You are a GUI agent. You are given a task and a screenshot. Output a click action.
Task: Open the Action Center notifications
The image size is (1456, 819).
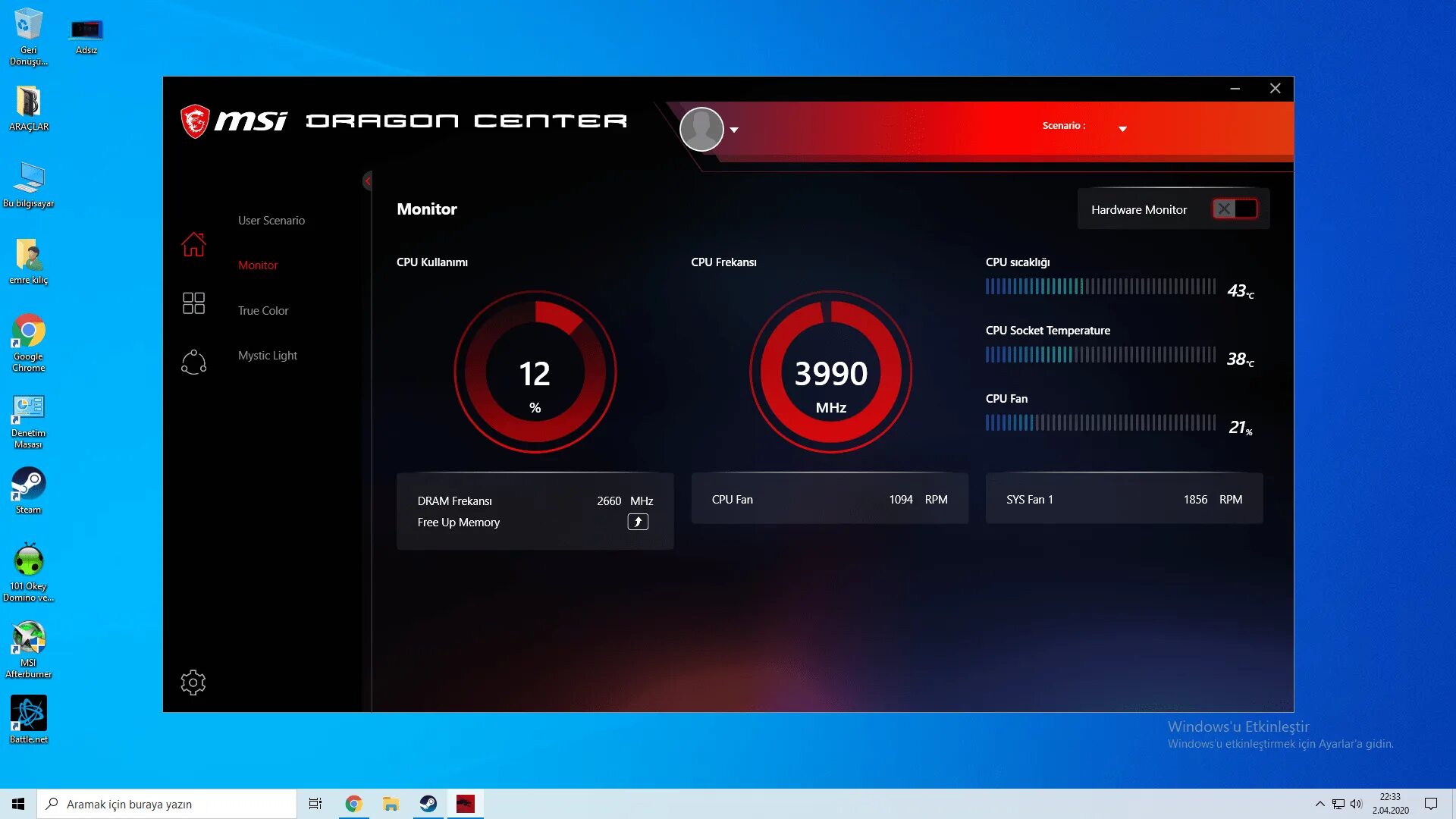[1431, 804]
